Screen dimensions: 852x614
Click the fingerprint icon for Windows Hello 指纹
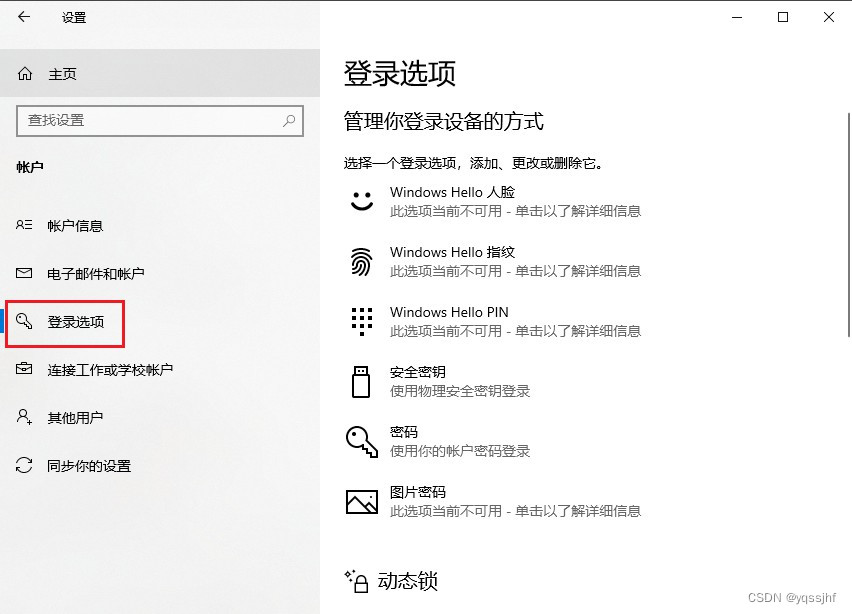coord(361,261)
